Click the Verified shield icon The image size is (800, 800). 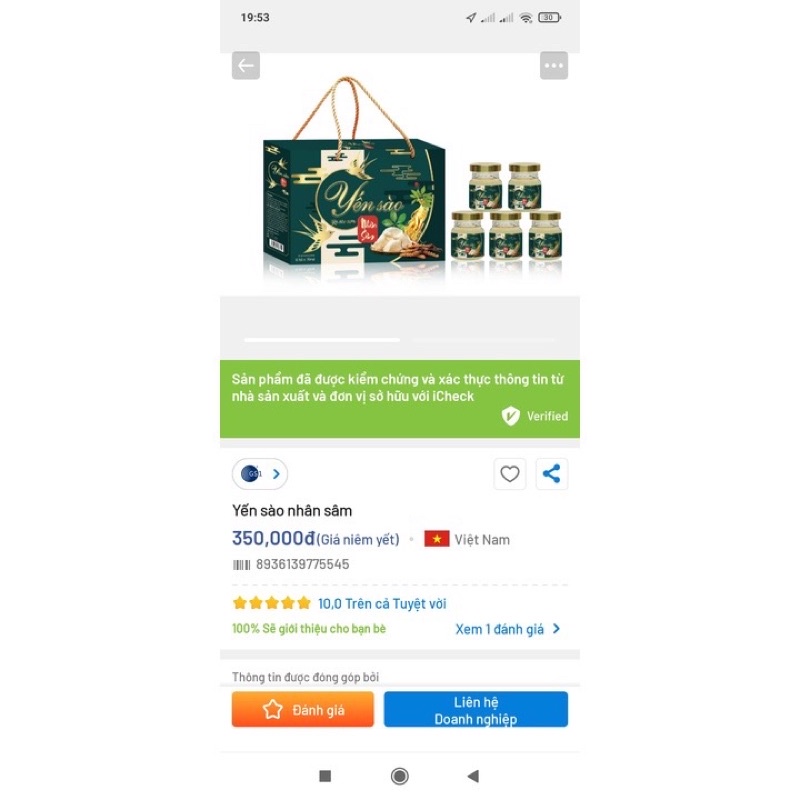510,416
